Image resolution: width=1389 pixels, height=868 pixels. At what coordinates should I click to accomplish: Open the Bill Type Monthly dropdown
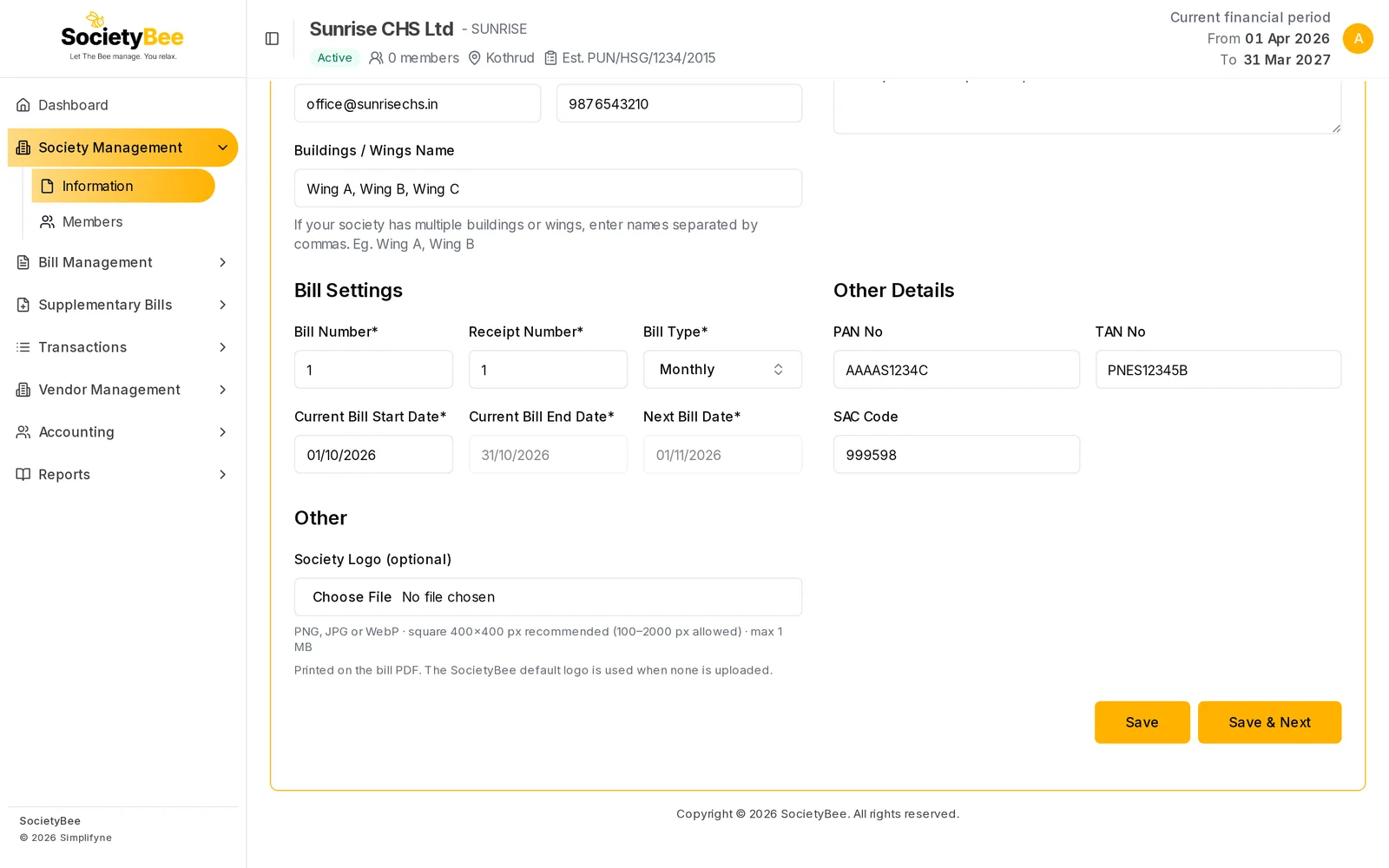(x=722, y=370)
